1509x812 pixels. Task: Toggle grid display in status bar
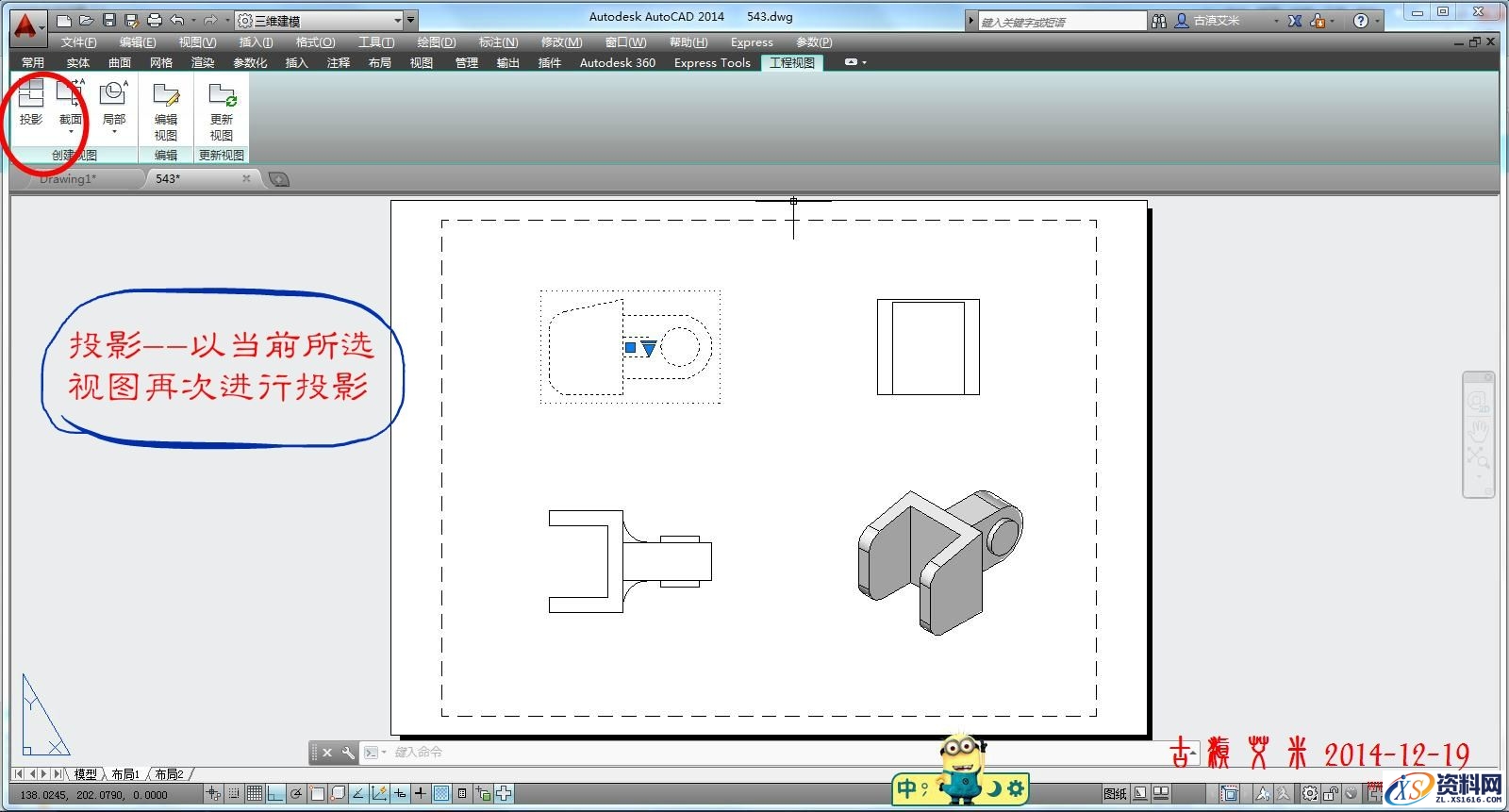pos(255,794)
